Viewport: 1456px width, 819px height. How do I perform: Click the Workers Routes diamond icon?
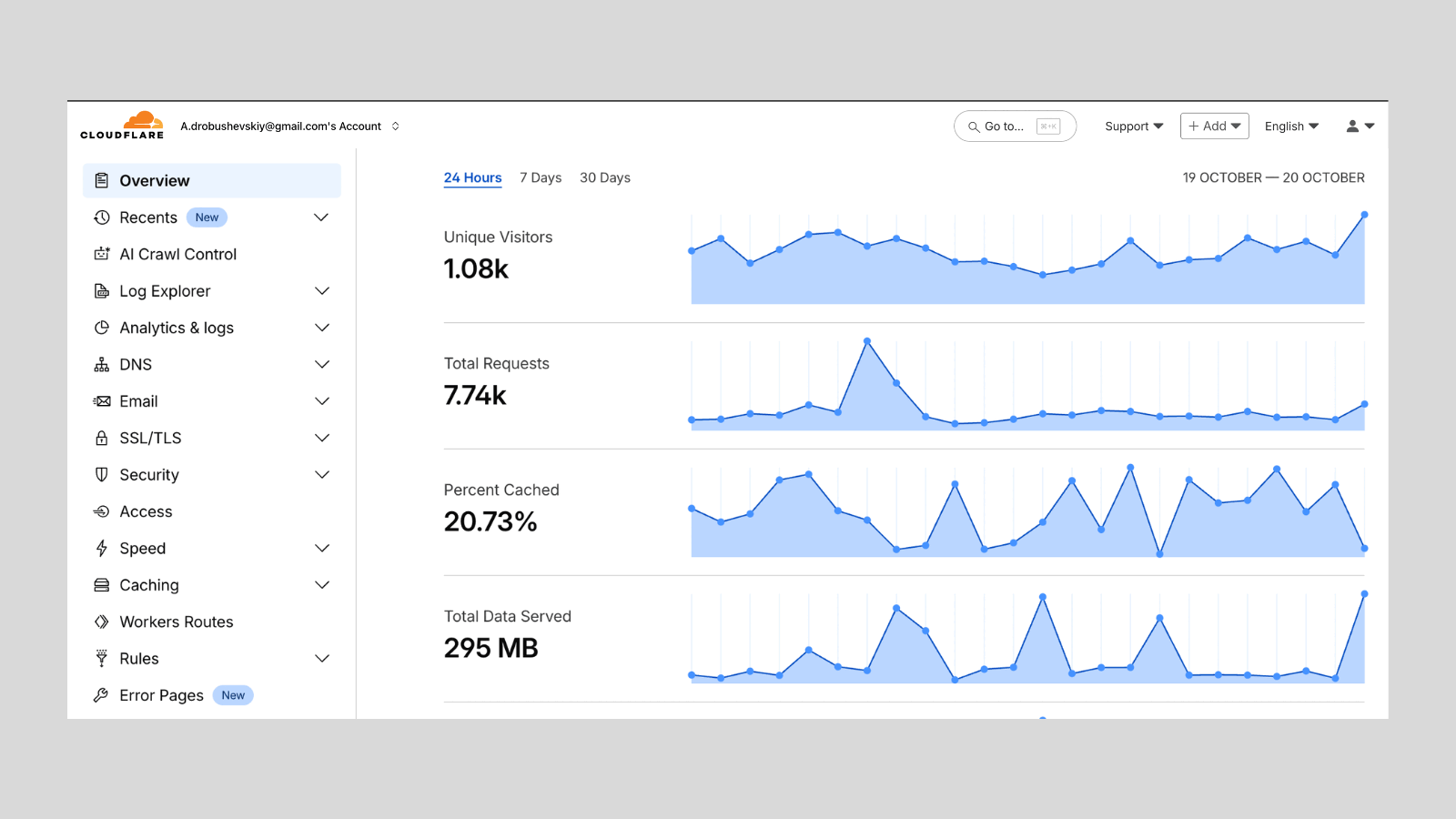(x=102, y=622)
